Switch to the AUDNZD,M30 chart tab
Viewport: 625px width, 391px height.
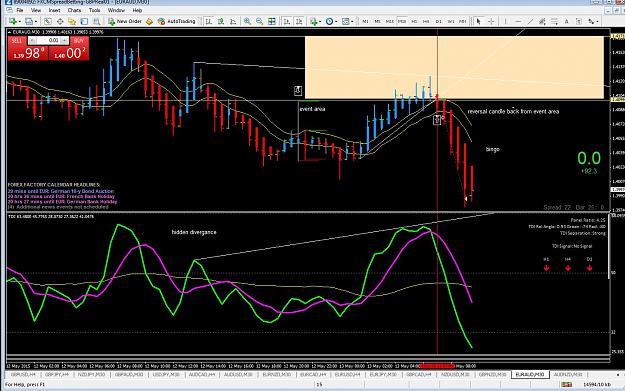pos(568,375)
